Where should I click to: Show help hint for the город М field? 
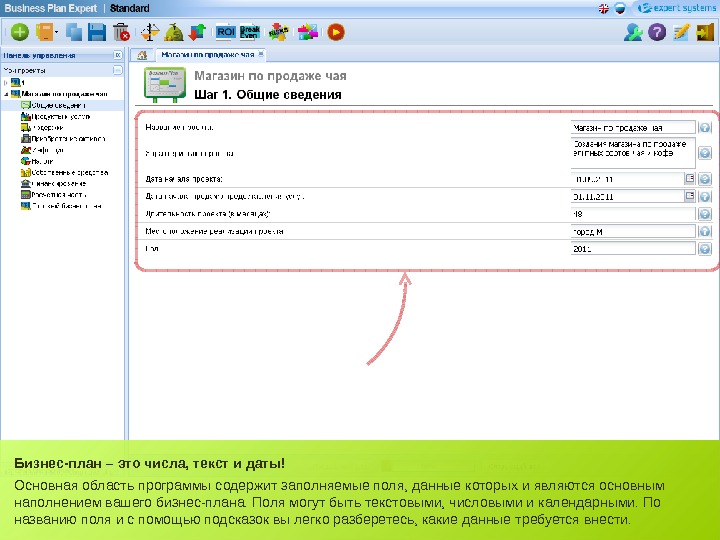point(705,231)
